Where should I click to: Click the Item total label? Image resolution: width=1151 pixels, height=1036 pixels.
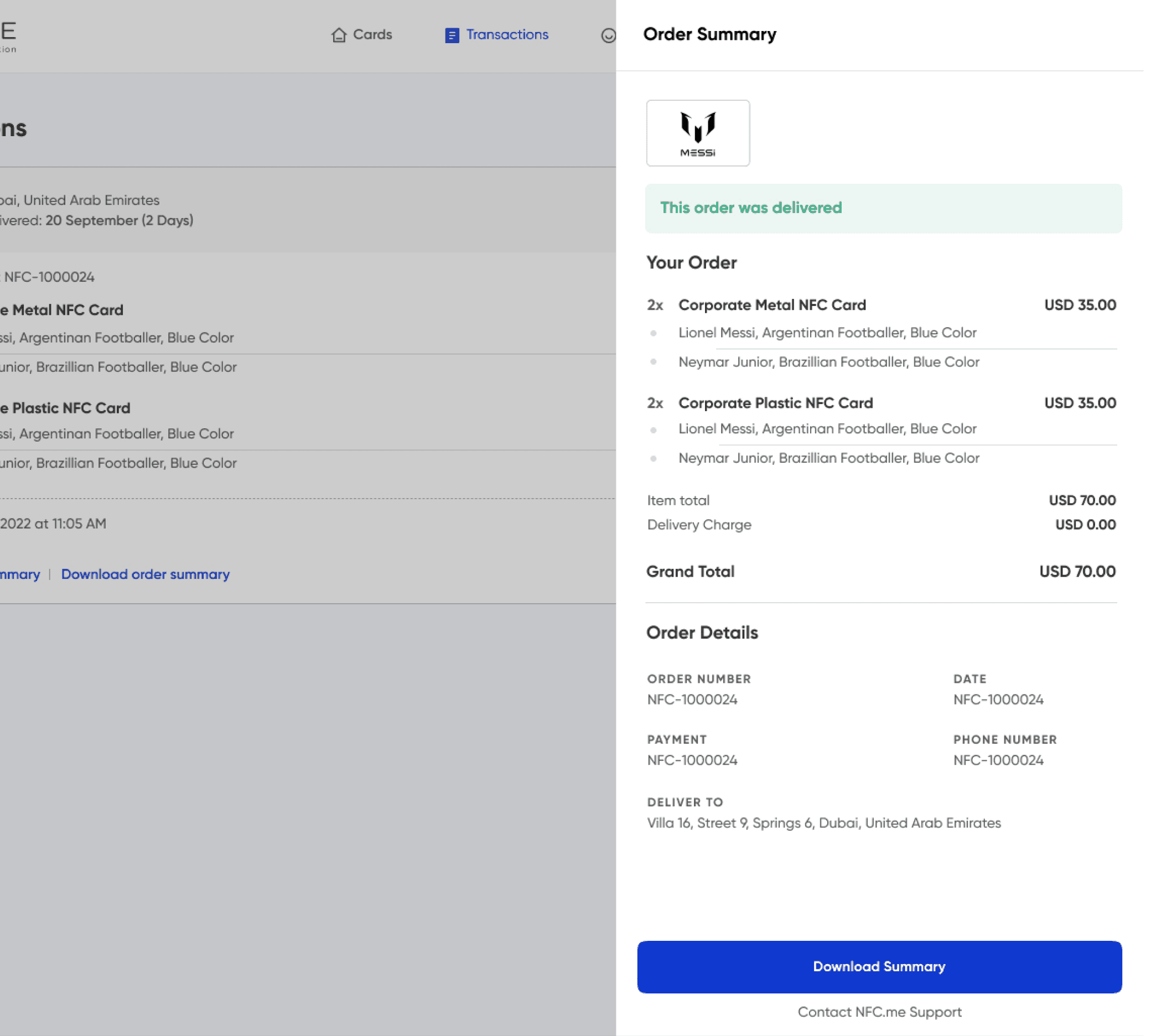click(x=678, y=500)
